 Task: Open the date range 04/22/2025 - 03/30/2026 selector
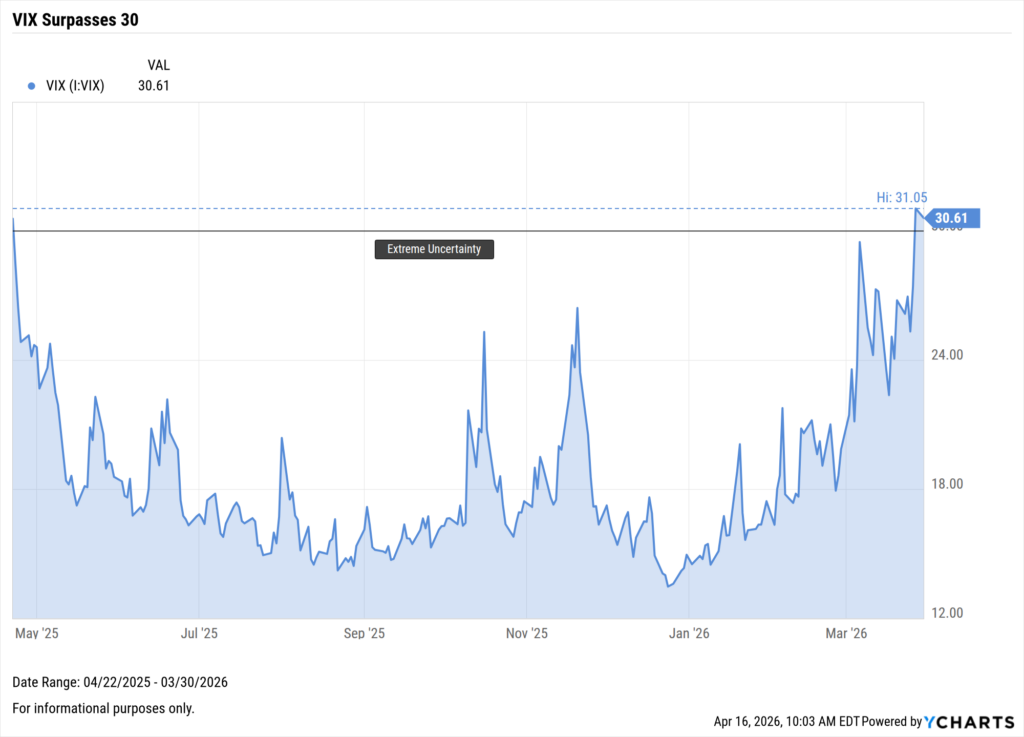pos(120,682)
